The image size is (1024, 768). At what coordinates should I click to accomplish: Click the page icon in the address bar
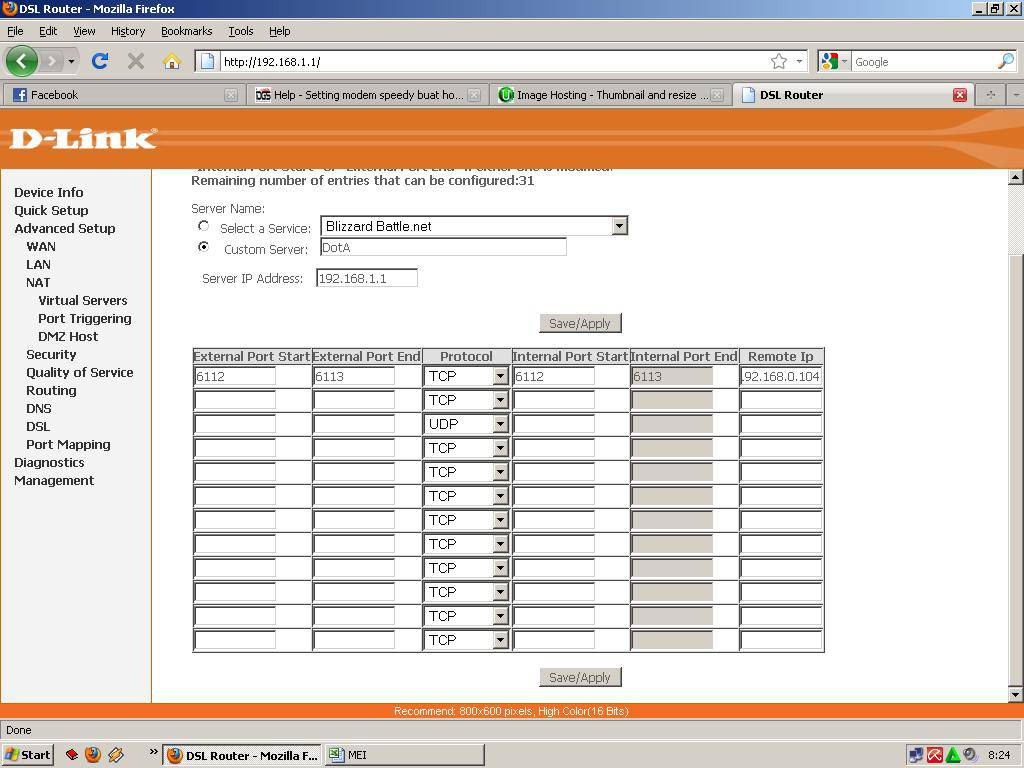click(207, 61)
